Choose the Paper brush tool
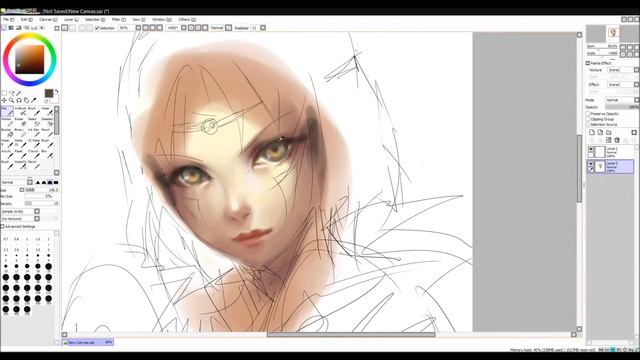The image size is (640, 360). coord(20,154)
